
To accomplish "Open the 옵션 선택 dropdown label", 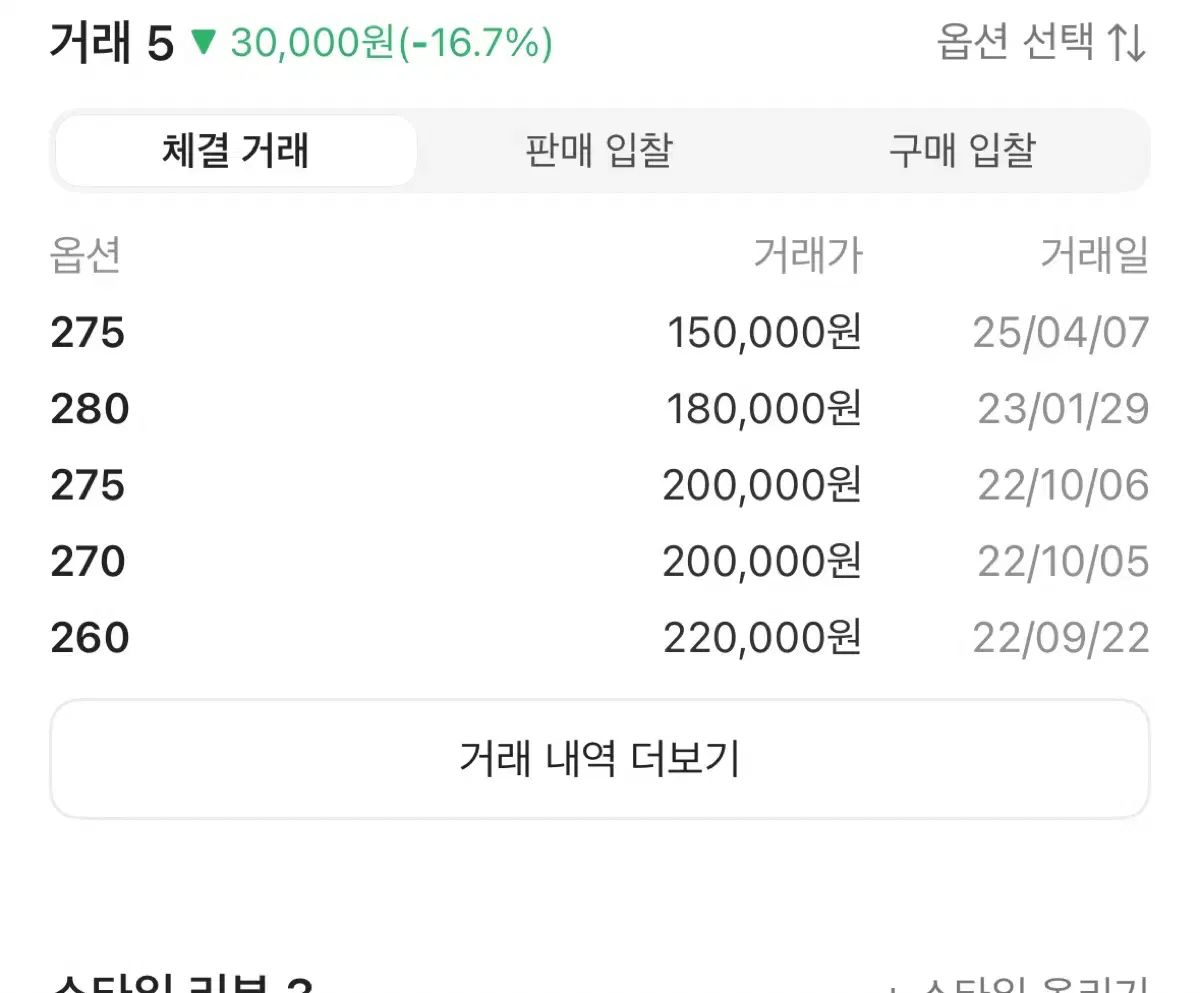I will click(1015, 44).
